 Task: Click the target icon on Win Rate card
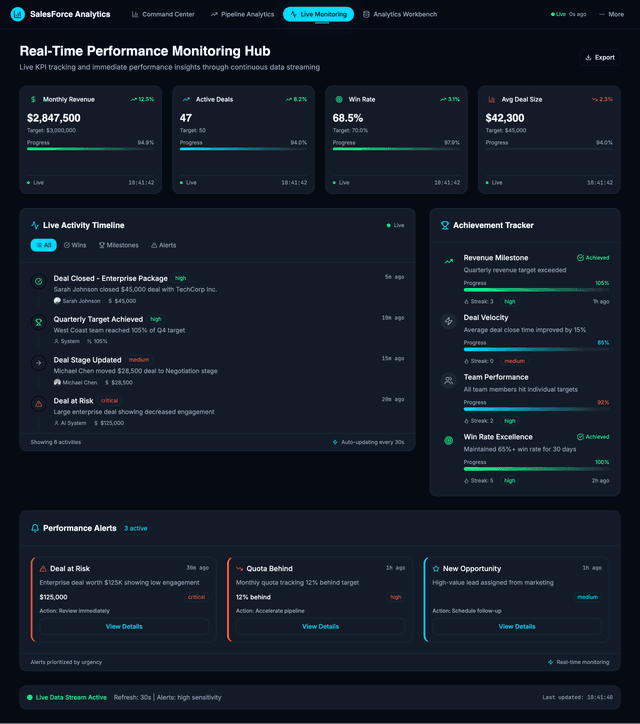pyautogui.click(x=339, y=100)
